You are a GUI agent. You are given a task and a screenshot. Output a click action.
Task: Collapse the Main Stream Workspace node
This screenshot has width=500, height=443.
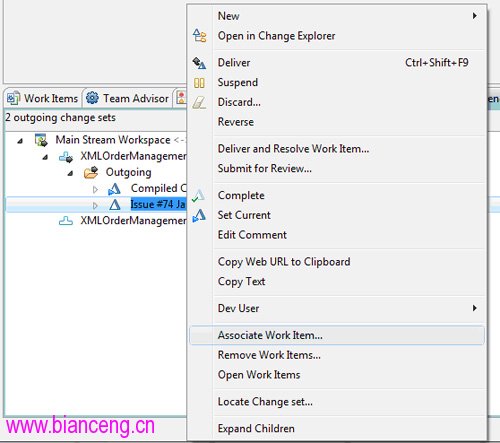[20, 141]
